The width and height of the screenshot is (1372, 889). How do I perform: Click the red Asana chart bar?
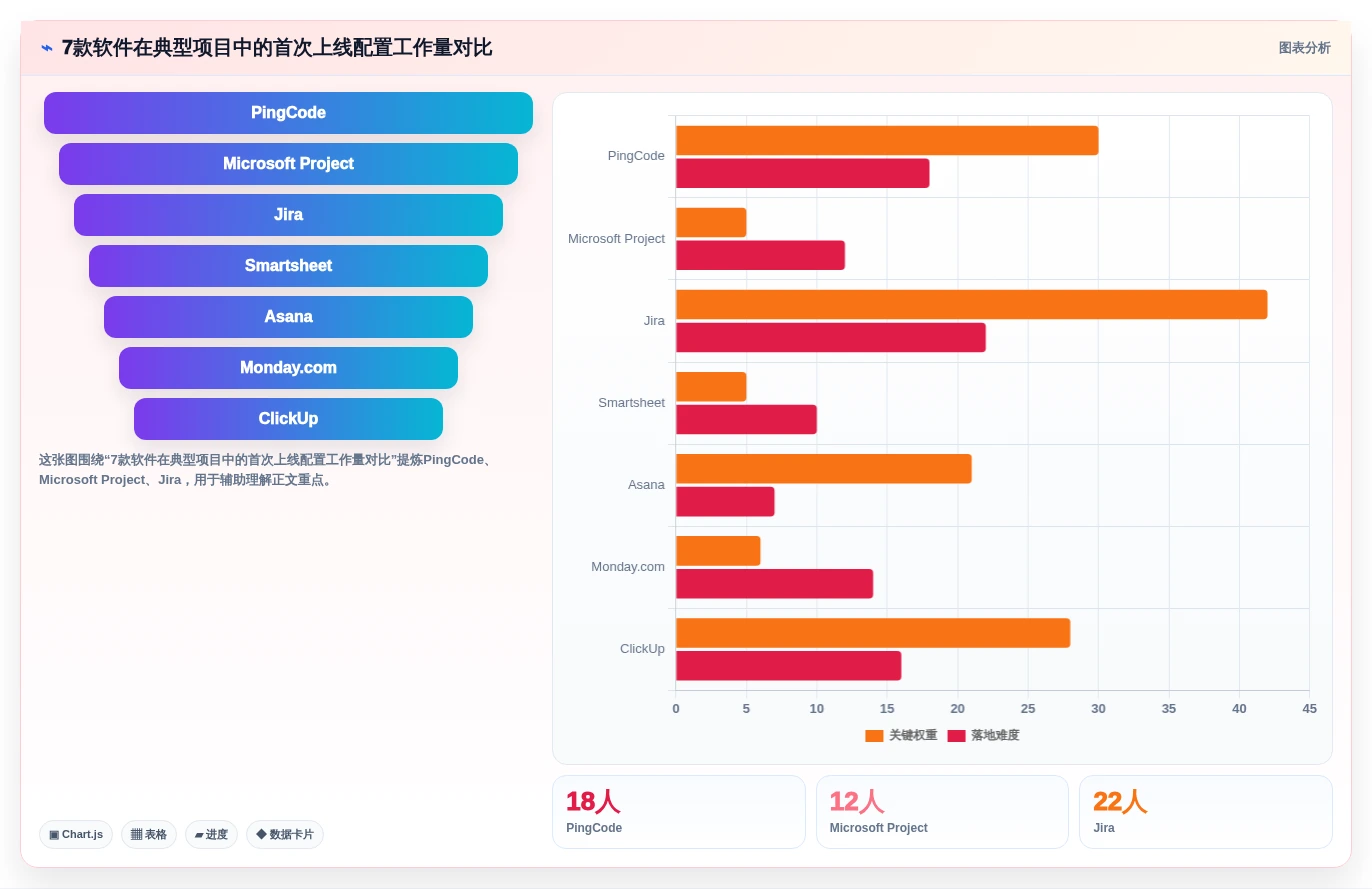click(x=725, y=501)
